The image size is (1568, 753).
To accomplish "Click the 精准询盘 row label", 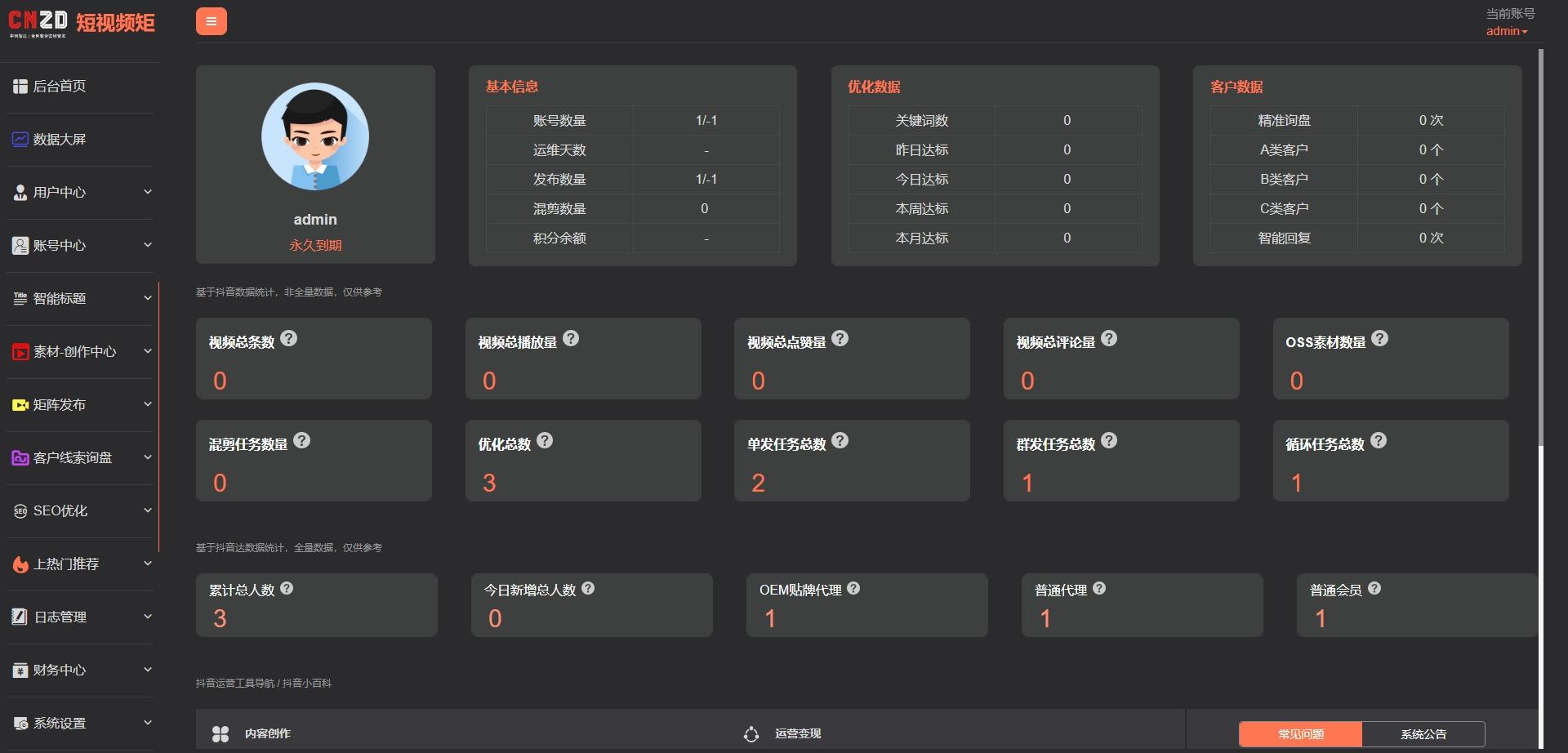I will tap(1285, 121).
